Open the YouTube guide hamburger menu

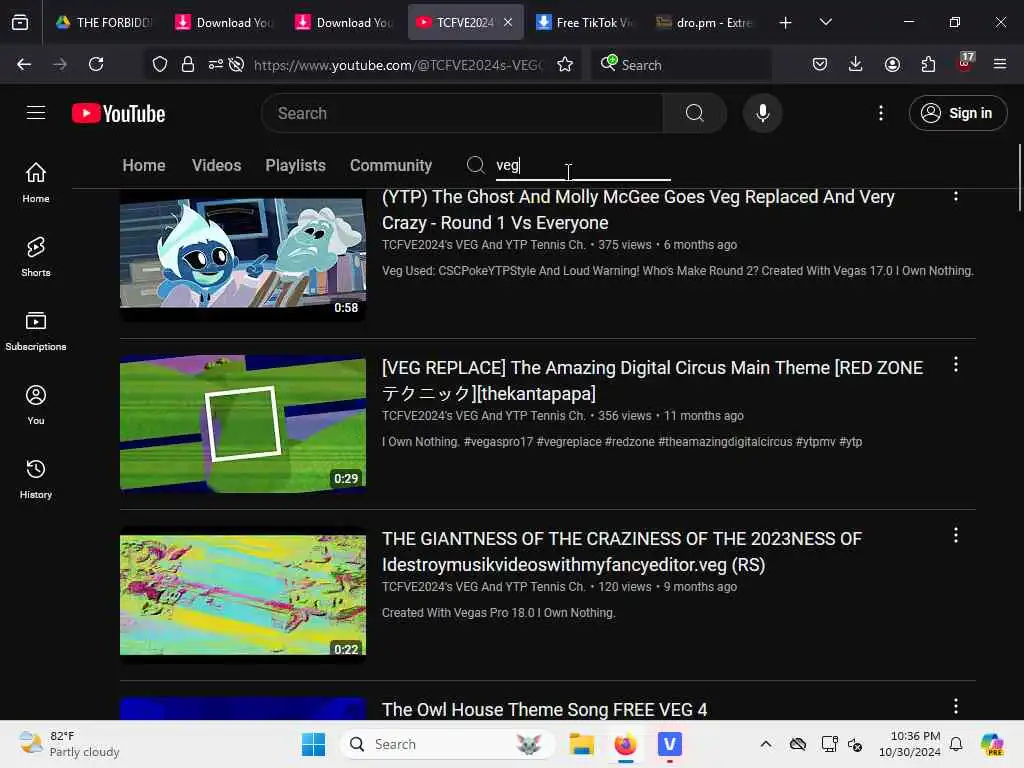[36, 113]
